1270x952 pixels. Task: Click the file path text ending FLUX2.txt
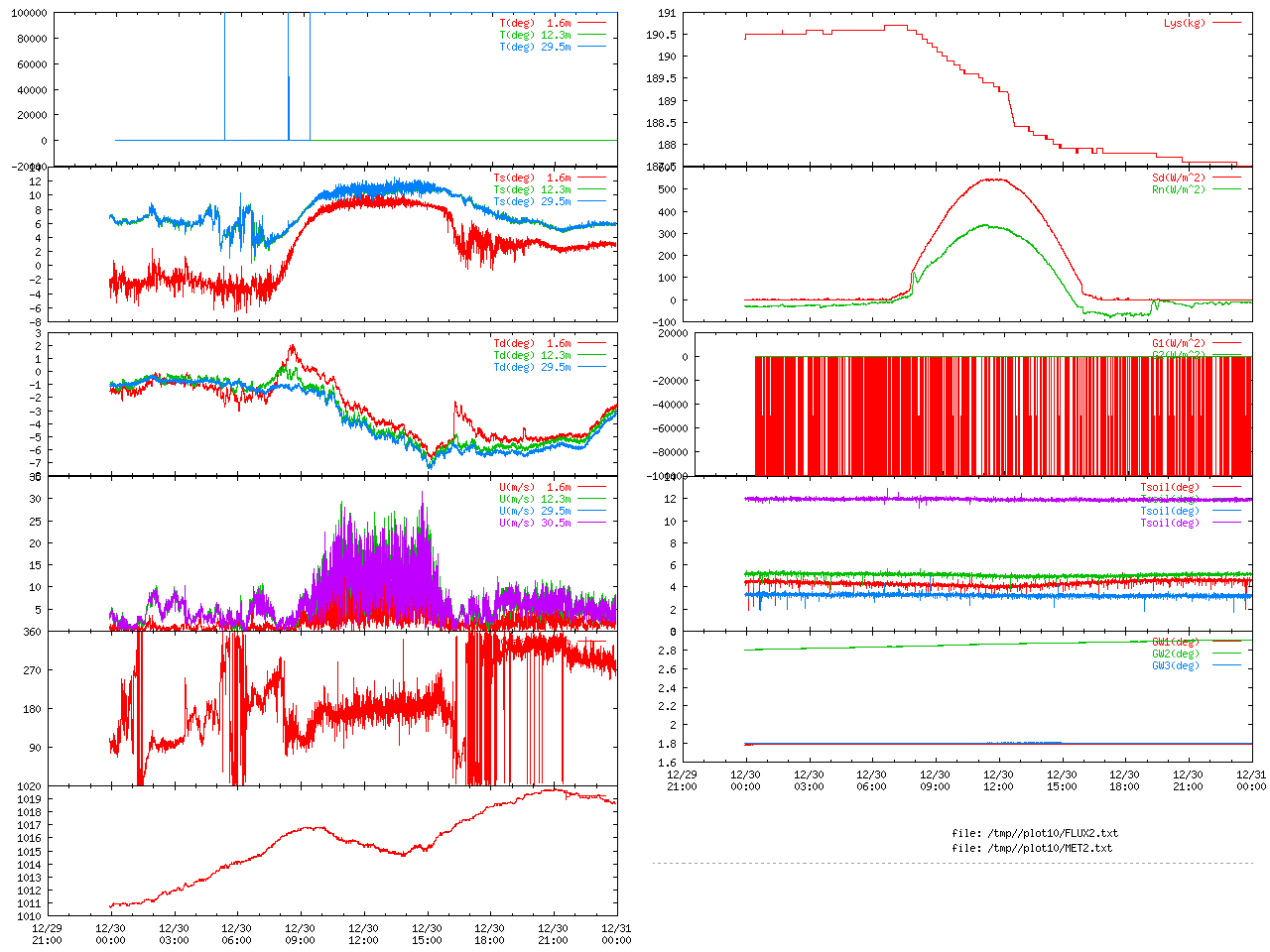coord(1034,833)
